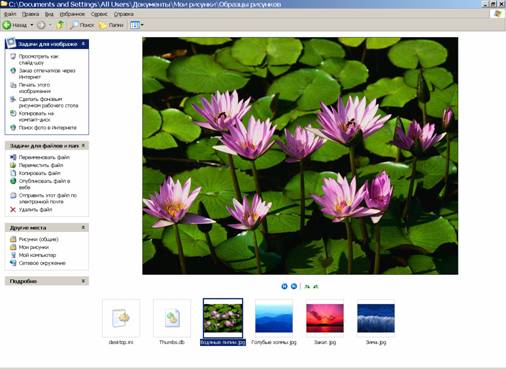
Task: Click the Переместить файл text
Action: click(x=41, y=165)
